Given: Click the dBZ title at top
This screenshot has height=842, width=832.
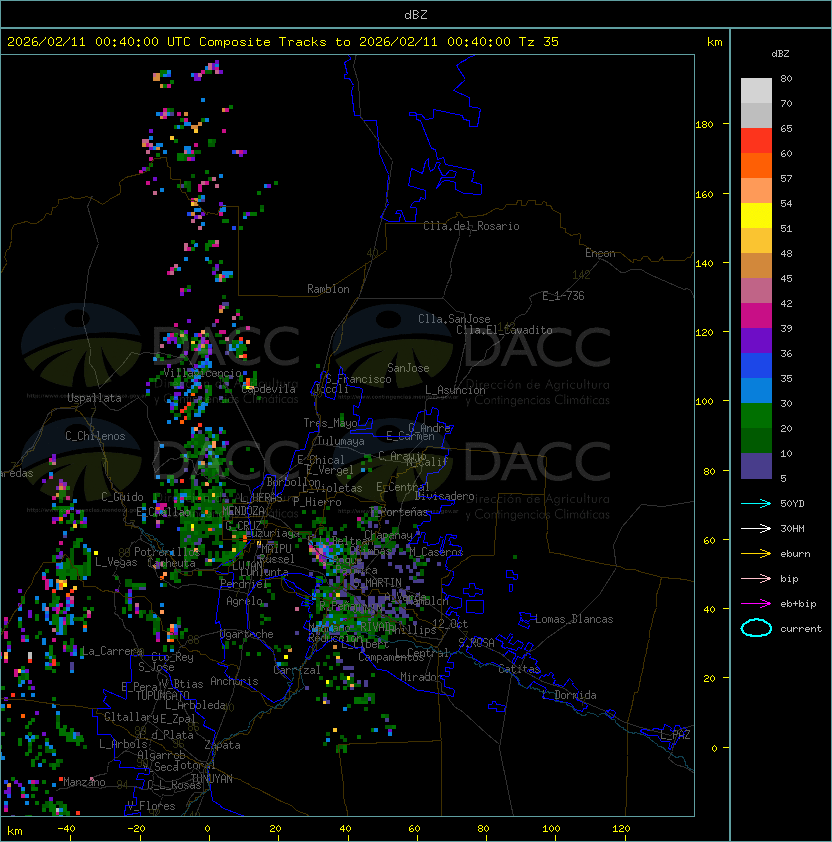Looking at the screenshot, I should [x=416, y=14].
